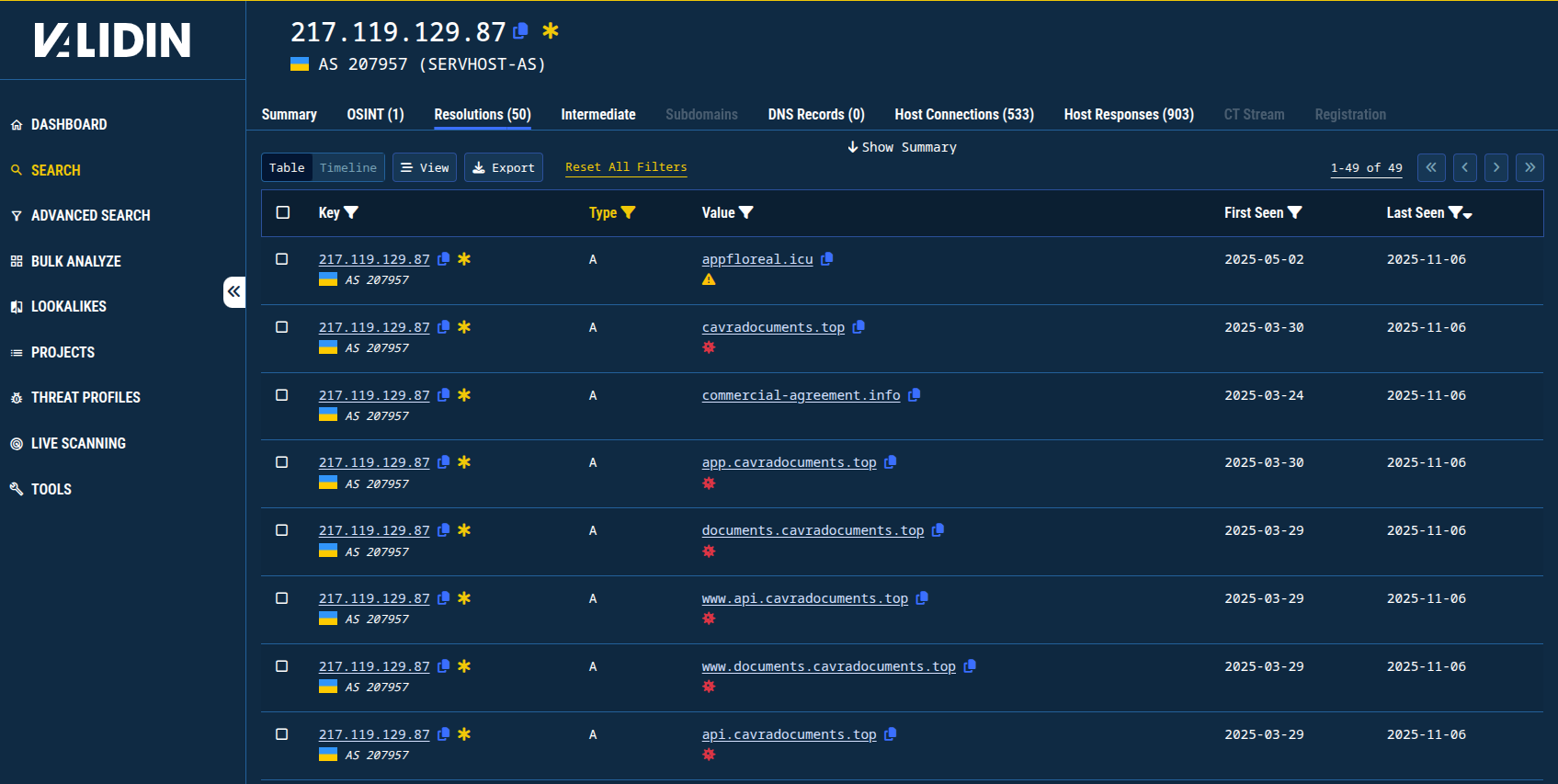1558x784 pixels.
Task: Switch to Host Connections (533) tab
Action: [x=964, y=115]
